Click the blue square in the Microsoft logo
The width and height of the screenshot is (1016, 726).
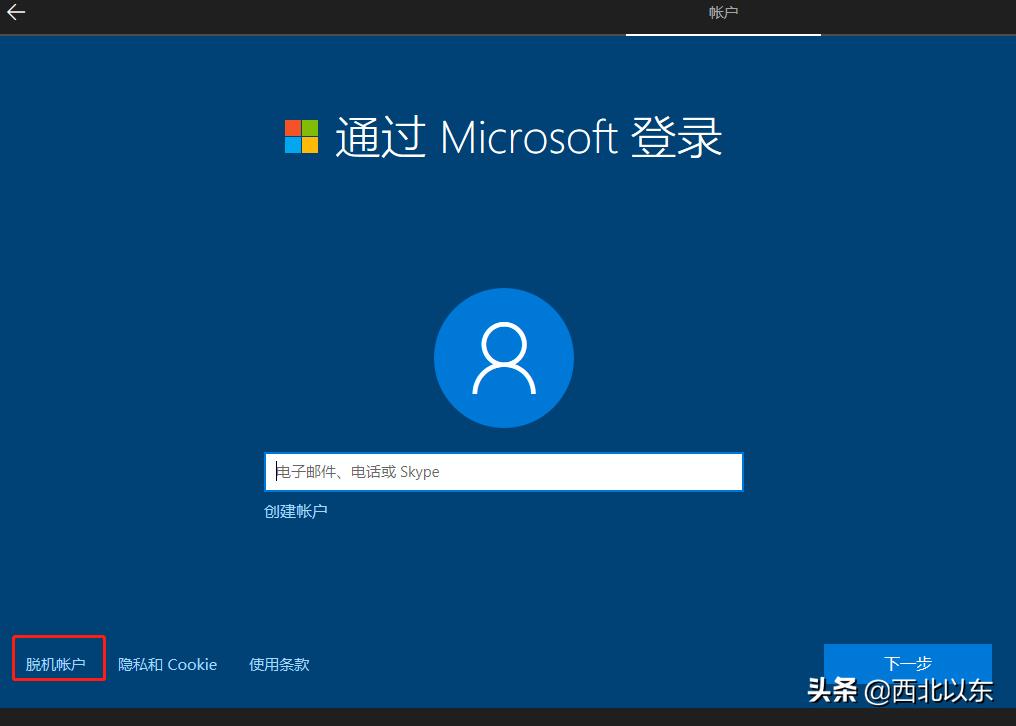click(291, 147)
